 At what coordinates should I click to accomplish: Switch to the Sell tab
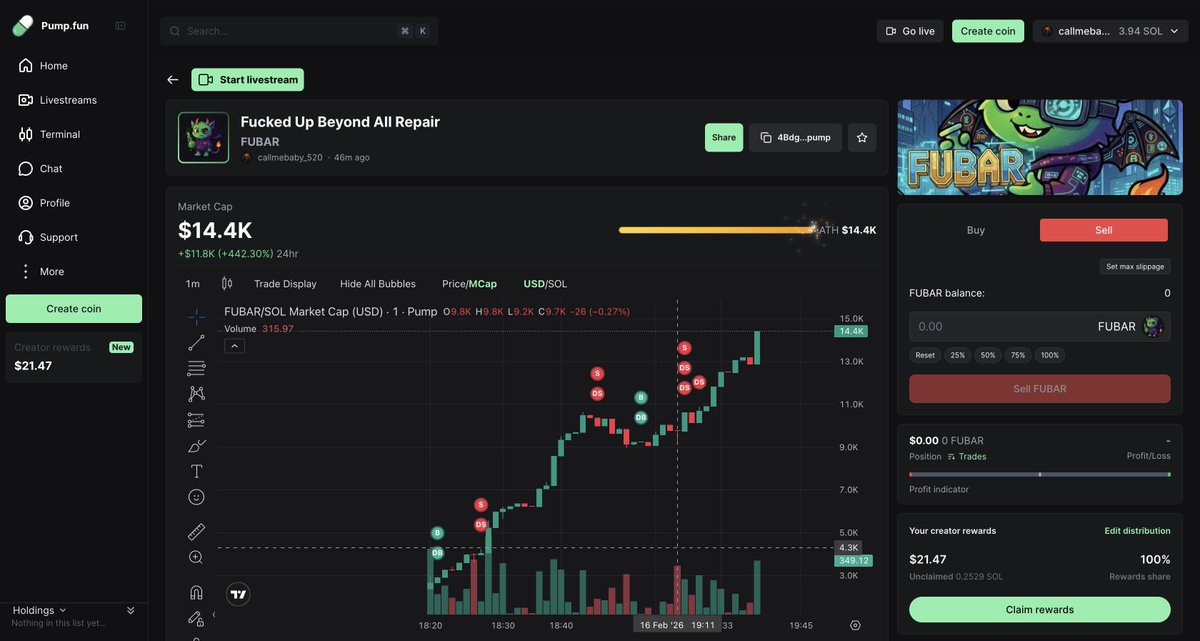coord(1104,230)
